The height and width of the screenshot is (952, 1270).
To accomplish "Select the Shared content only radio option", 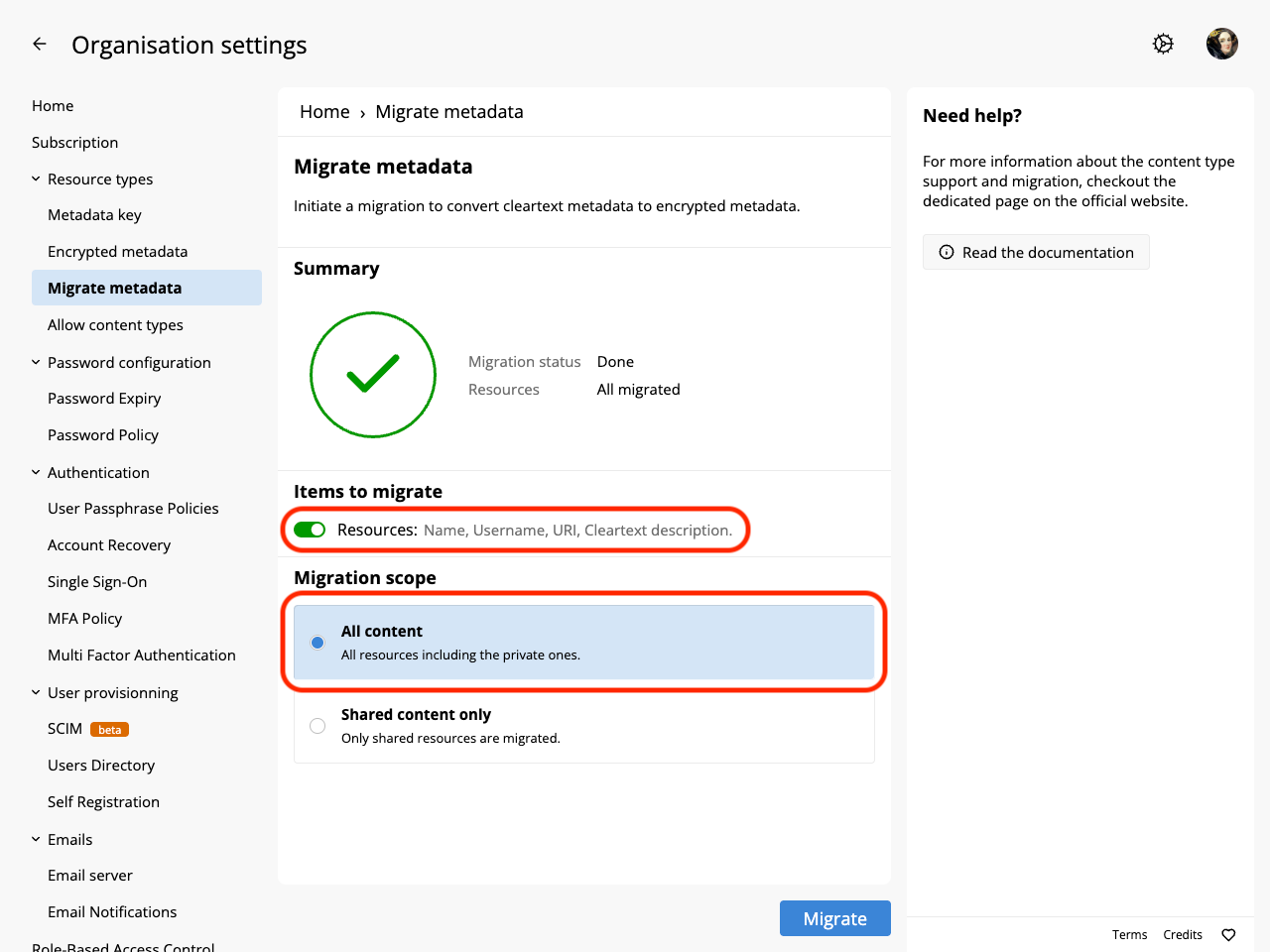I will point(317,726).
